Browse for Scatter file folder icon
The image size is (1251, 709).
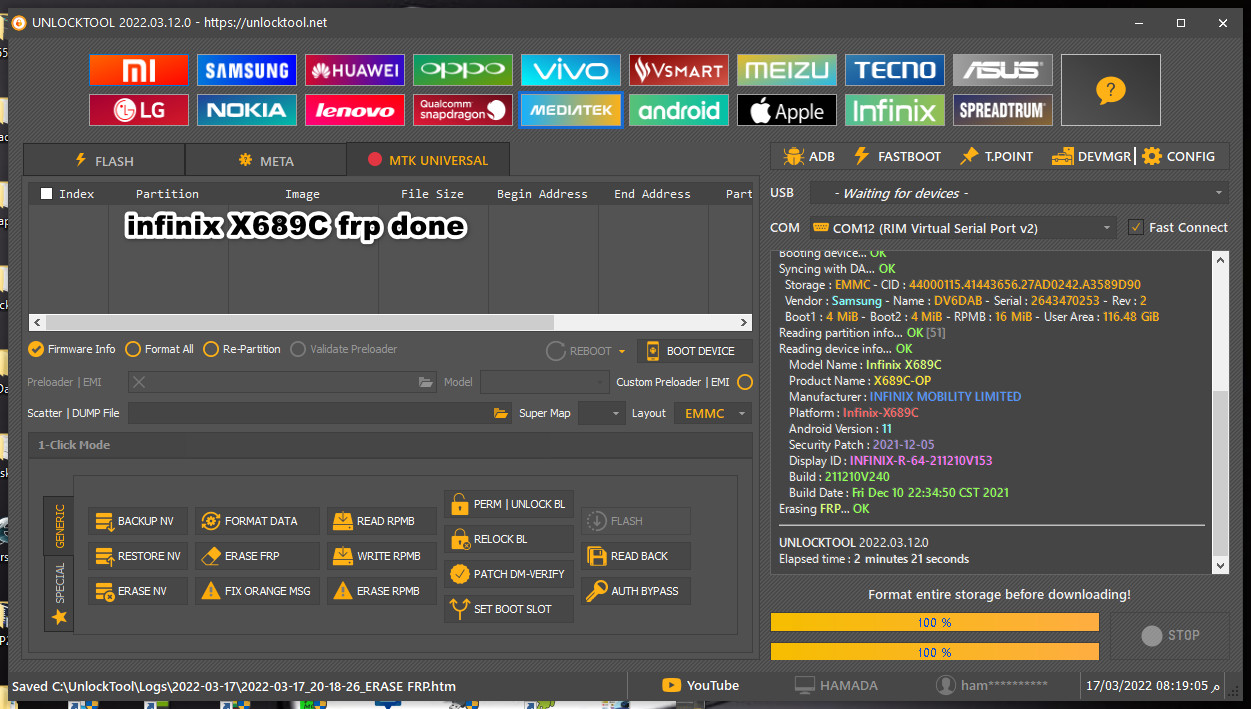point(501,413)
